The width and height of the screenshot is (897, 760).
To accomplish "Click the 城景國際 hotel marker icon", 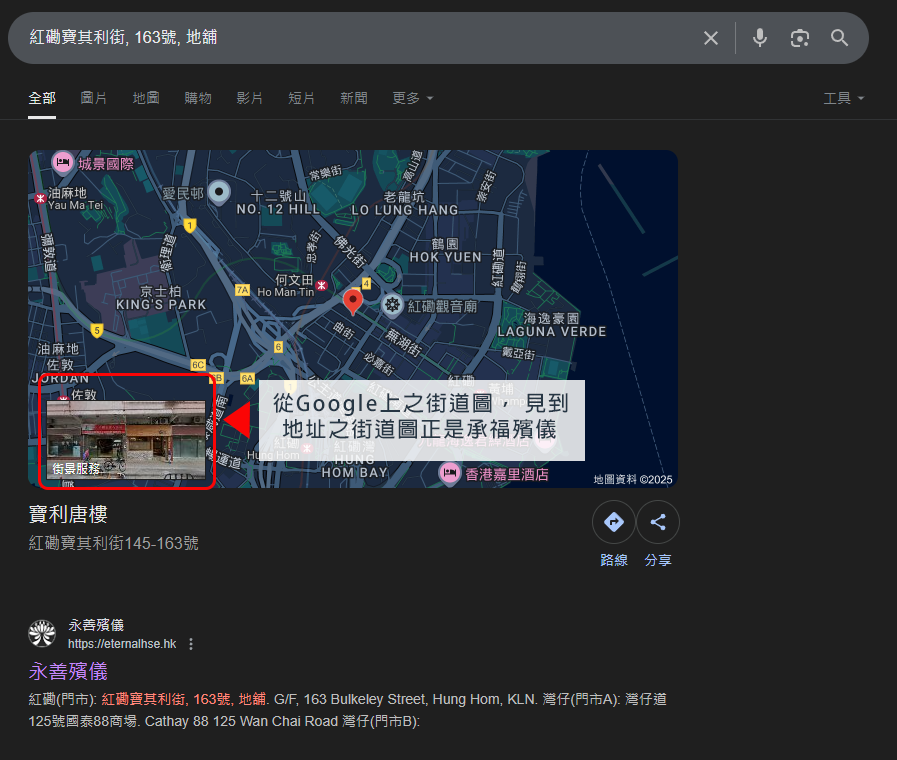I will coord(63,162).
